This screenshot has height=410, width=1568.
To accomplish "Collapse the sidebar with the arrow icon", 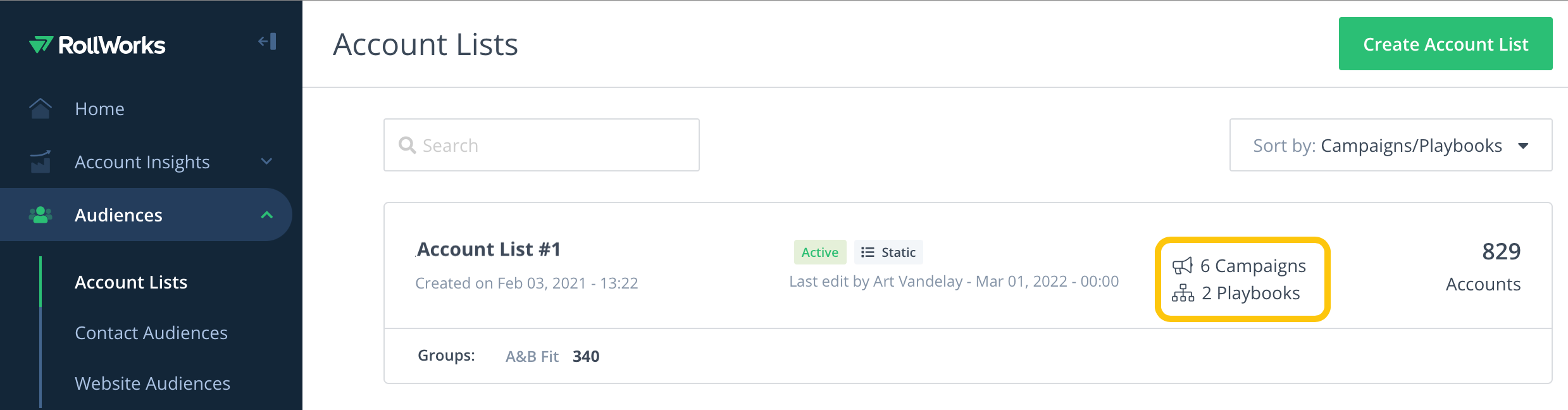I will (x=267, y=42).
